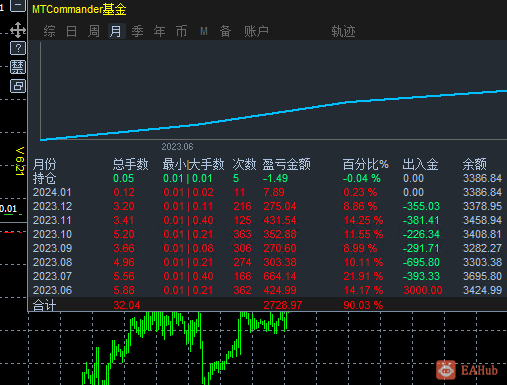Switch to the 周 weekly tab
Image resolution: width=507 pixels, height=385 pixels.
tap(94, 31)
